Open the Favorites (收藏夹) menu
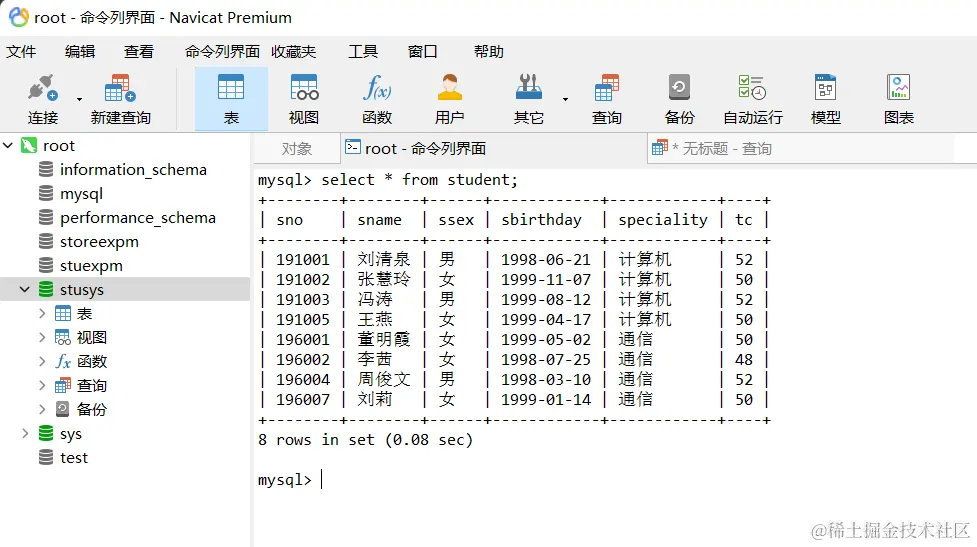Screen dimensions: 977x547 tap(293, 52)
